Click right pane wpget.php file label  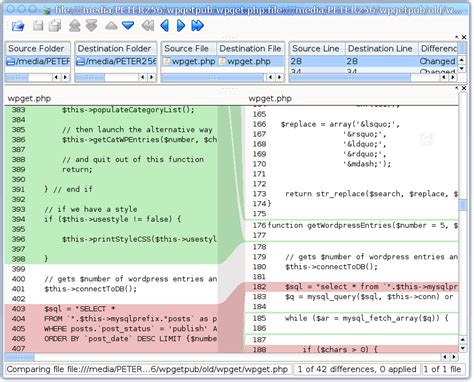(x=270, y=99)
